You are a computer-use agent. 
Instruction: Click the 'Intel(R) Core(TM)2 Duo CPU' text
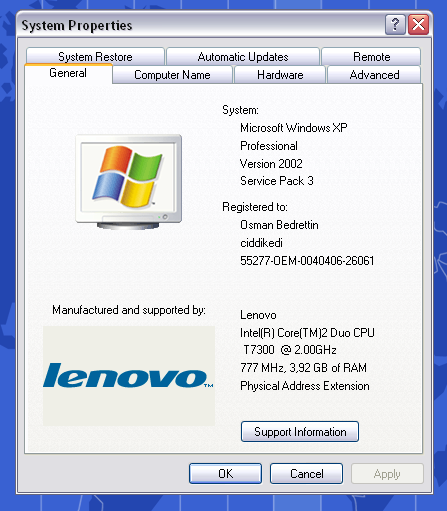[x=307, y=333]
